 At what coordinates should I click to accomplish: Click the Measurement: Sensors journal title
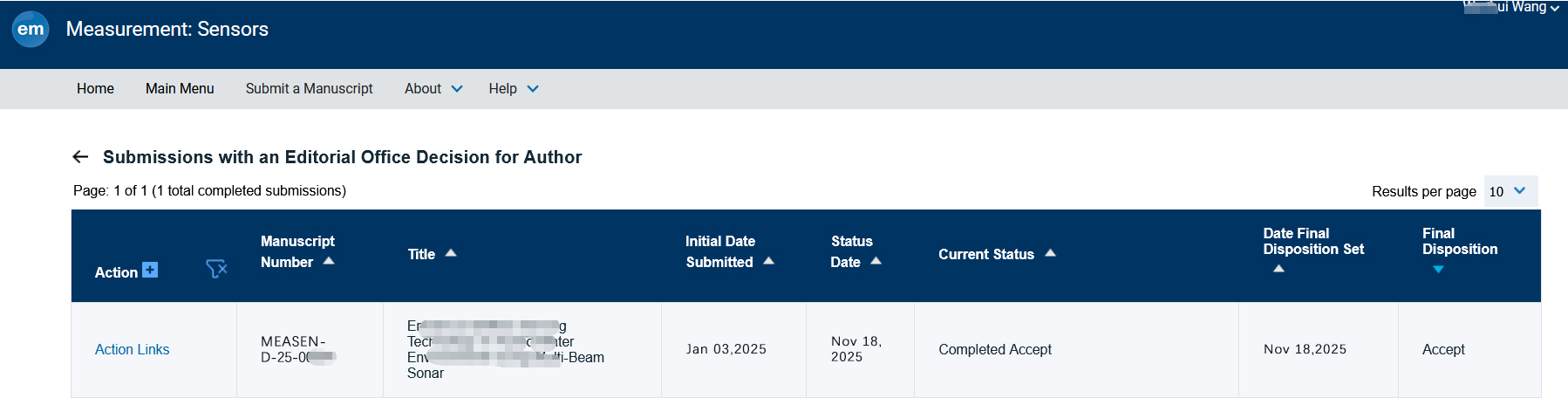(x=167, y=29)
